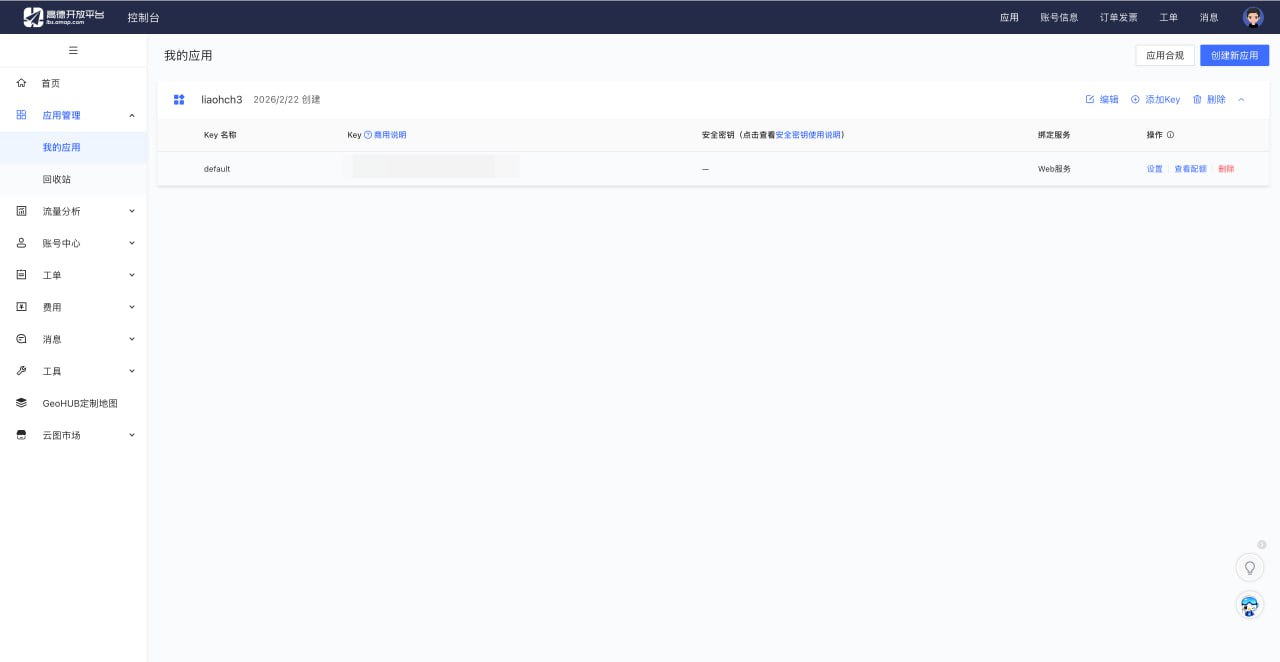
Task: Click the red 删除 link for default key
Action: coord(1226,169)
